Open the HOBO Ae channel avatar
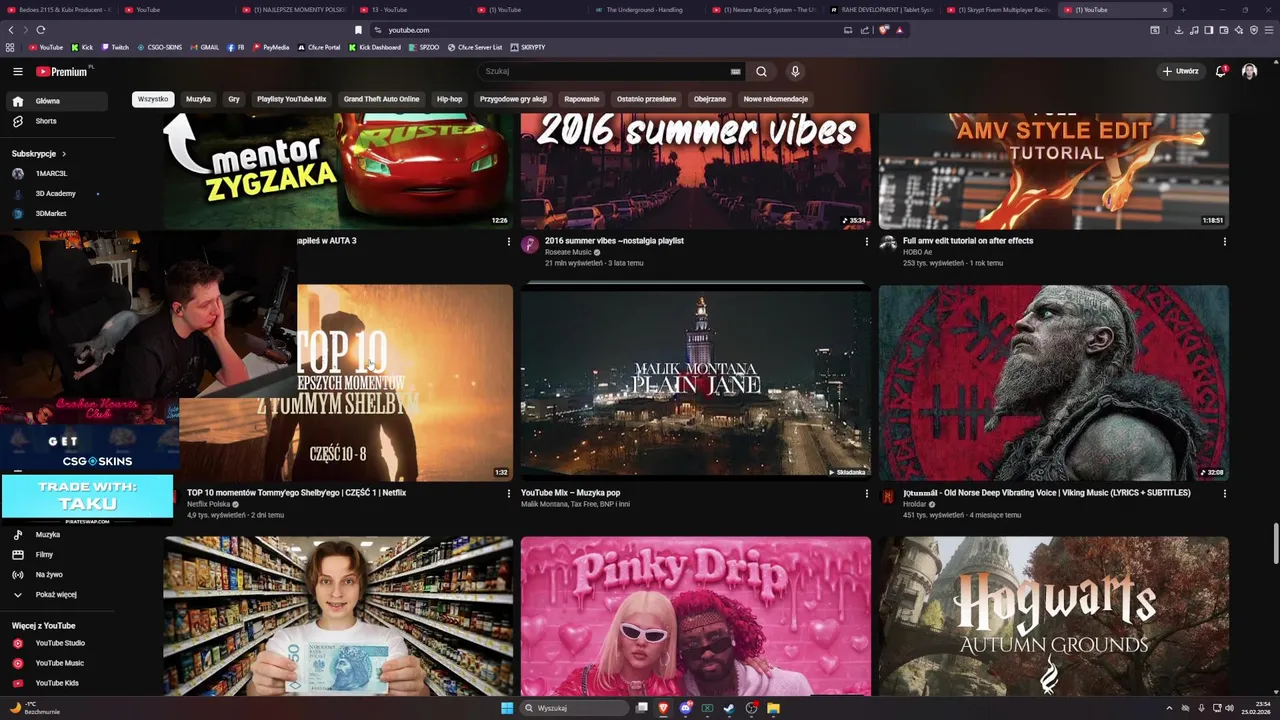The width and height of the screenshot is (1280, 720). pos(888,244)
